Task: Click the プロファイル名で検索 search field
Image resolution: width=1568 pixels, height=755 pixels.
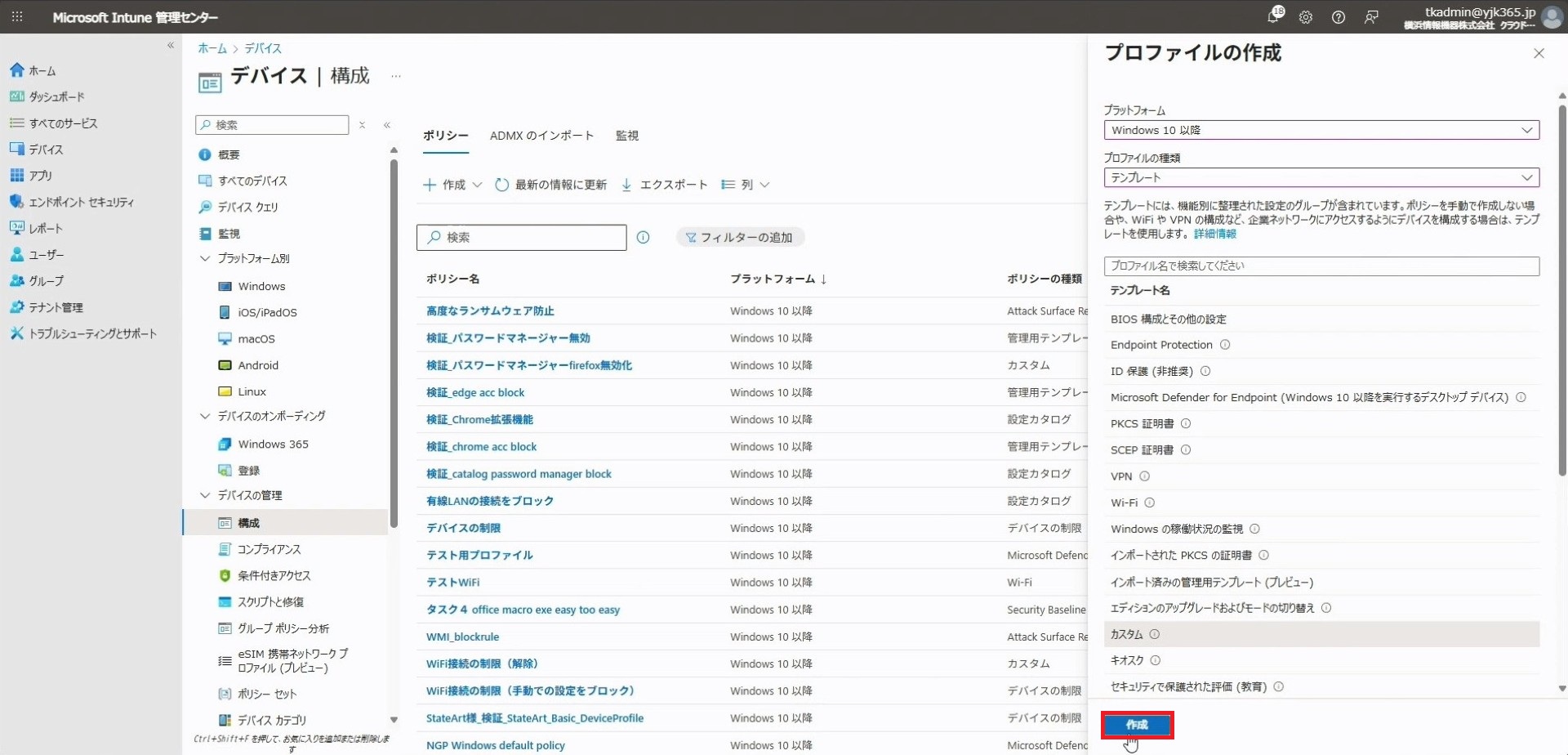Action: [1321, 266]
